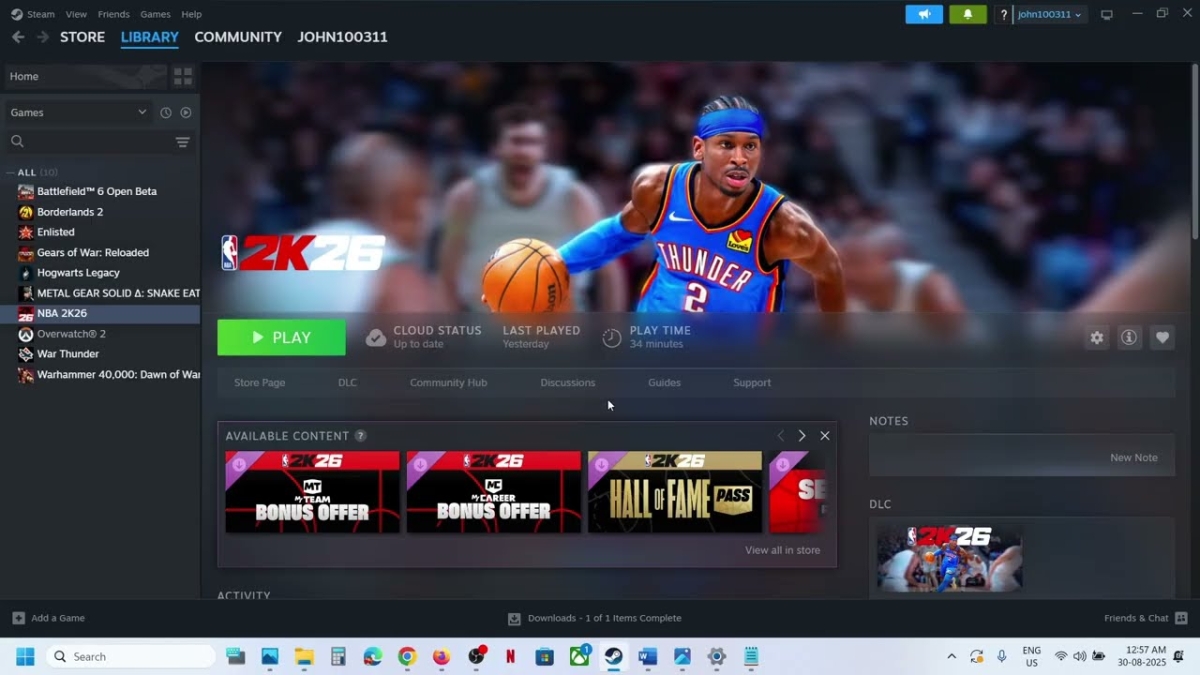Open the MyTEAM Bonus Offer thumbnail
This screenshot has width=1200, height=675.
point(312,492)
